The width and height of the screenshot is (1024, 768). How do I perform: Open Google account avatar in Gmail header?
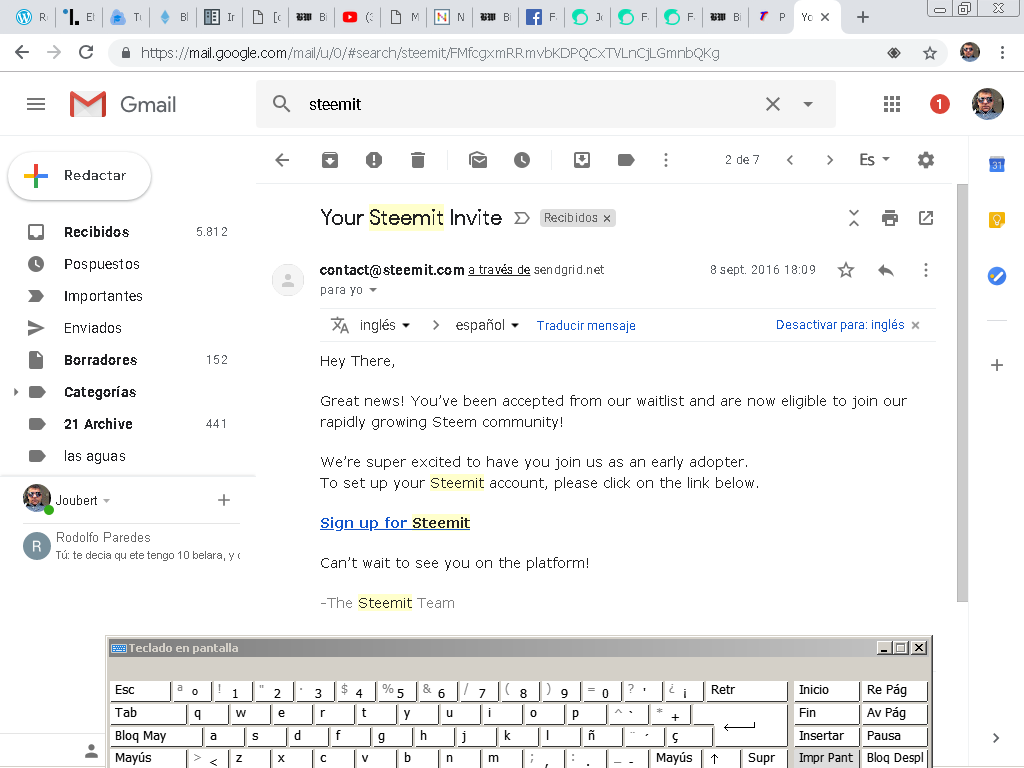(987, 104)
